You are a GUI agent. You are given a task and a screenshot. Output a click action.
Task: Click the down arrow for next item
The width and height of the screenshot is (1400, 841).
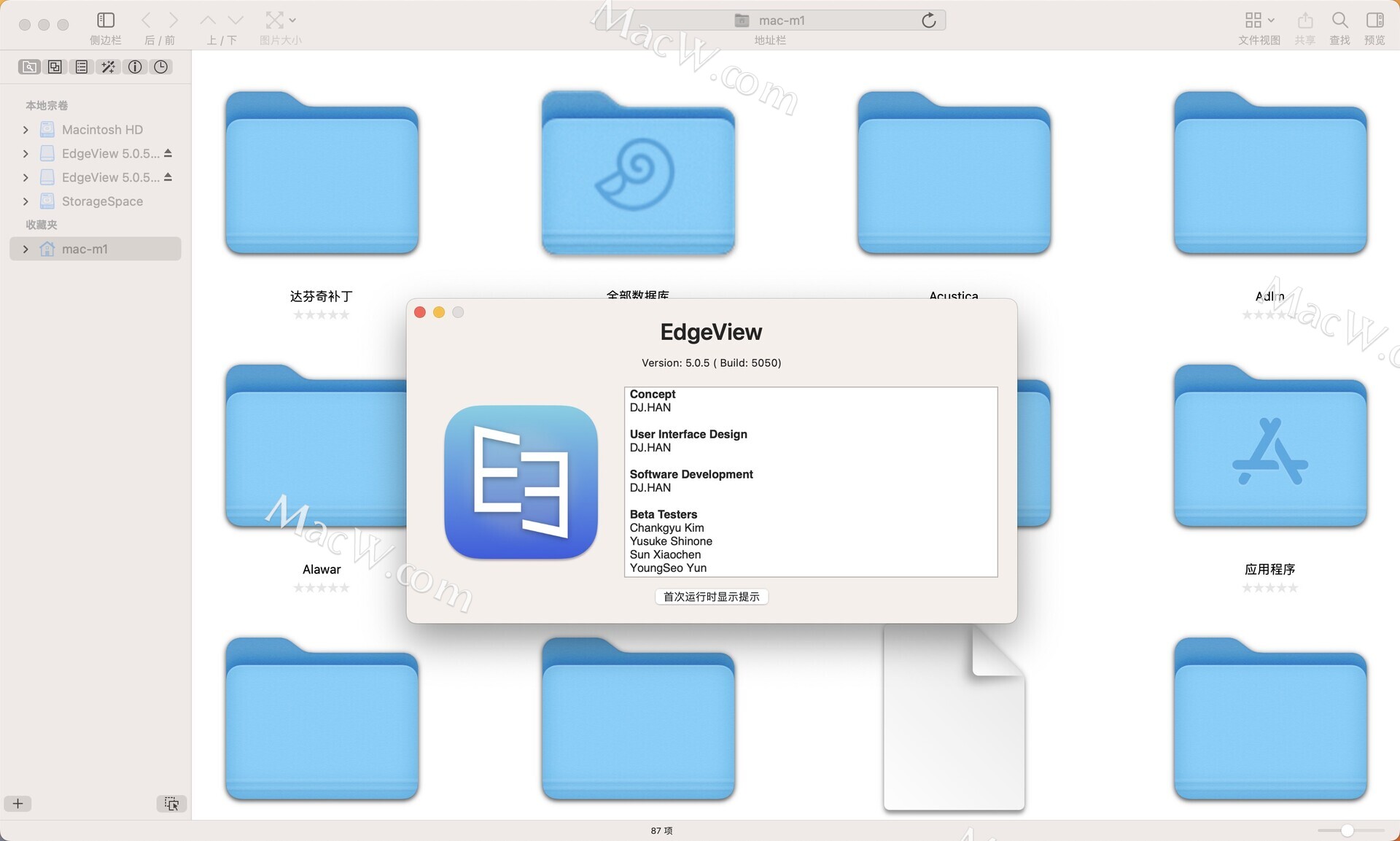click(236, 20)
